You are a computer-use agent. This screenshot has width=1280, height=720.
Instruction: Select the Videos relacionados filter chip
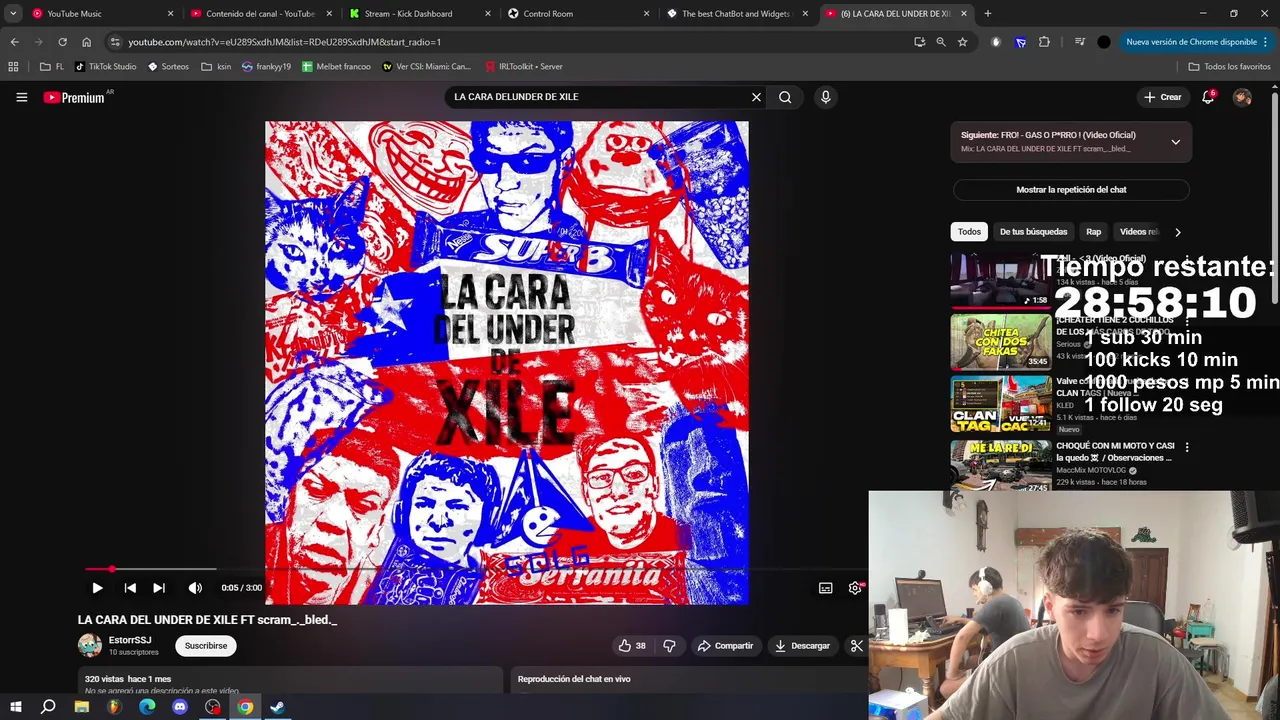(x=1139, y=232)
